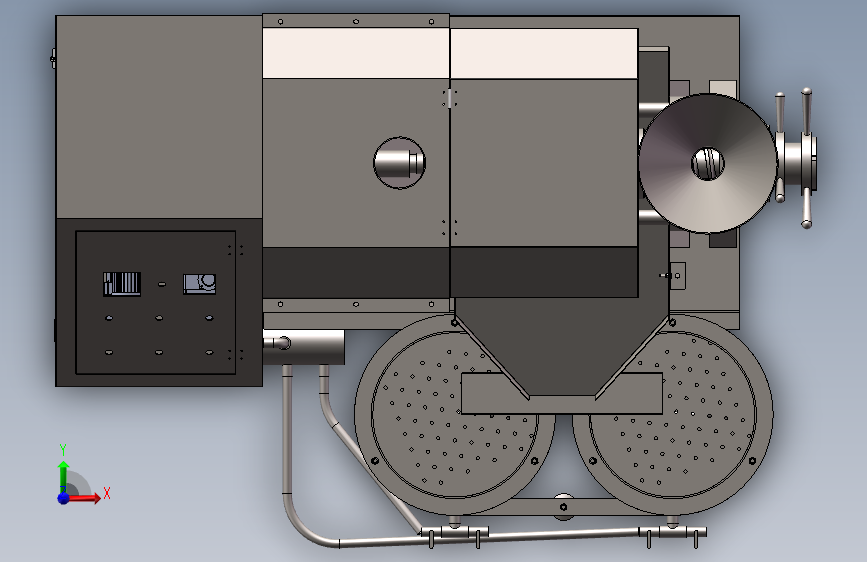867x562 pixels.
Task: Select the cylindrical knob in center panel
Action: click(399, 163)
